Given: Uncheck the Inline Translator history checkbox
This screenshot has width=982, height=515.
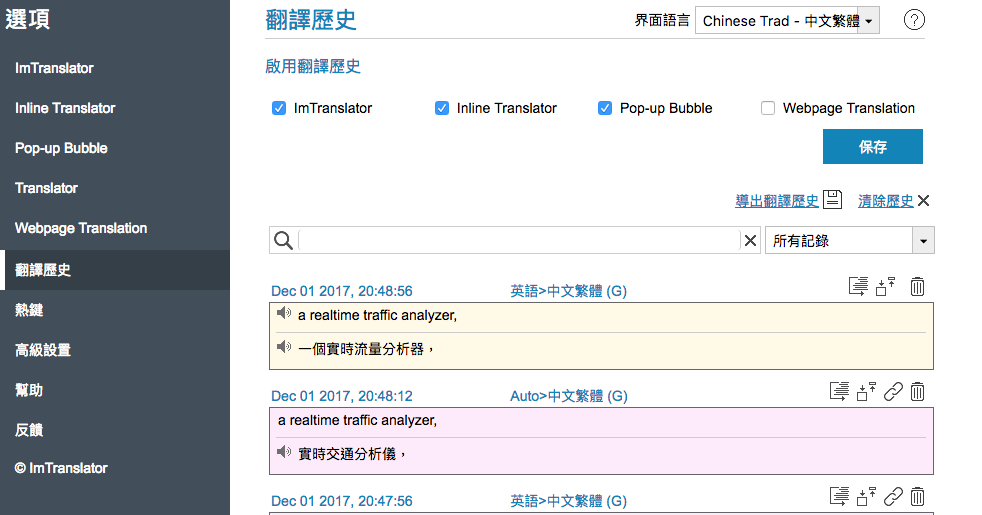Looking at the screenshot, I should click(442, 108).
